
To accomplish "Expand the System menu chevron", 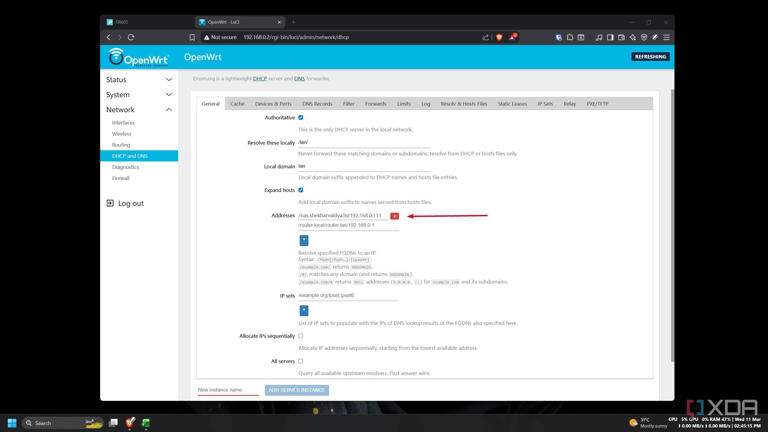I will [x=168, y=95].
